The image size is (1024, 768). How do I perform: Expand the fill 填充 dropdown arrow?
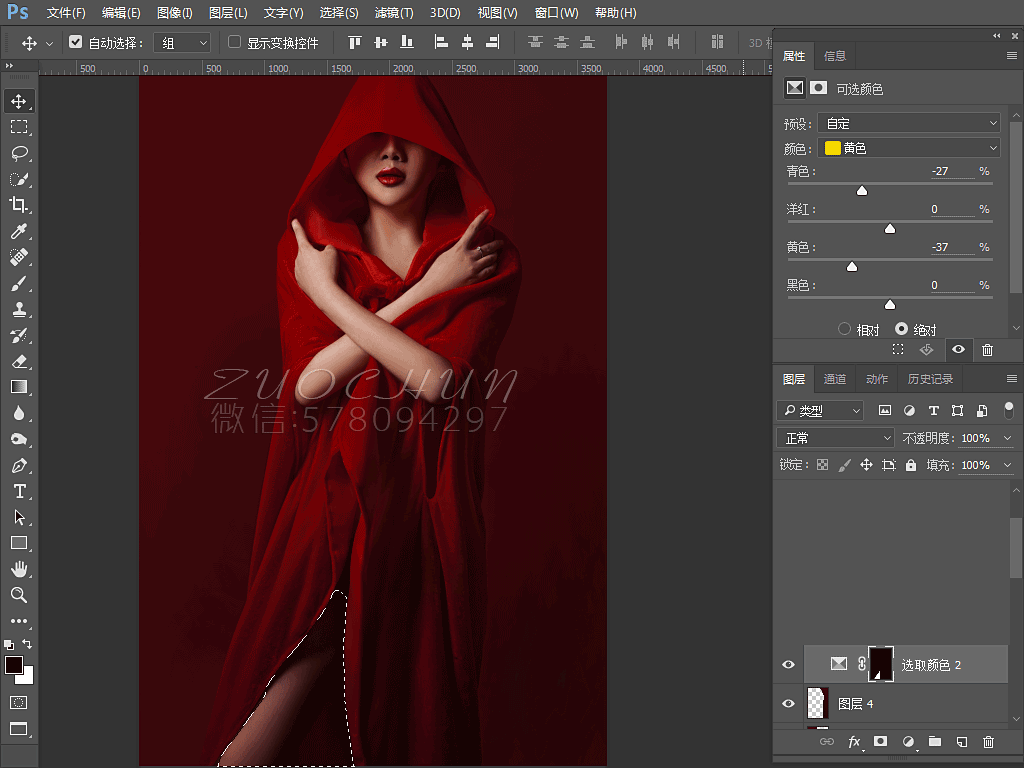[x=1008, y=465]
